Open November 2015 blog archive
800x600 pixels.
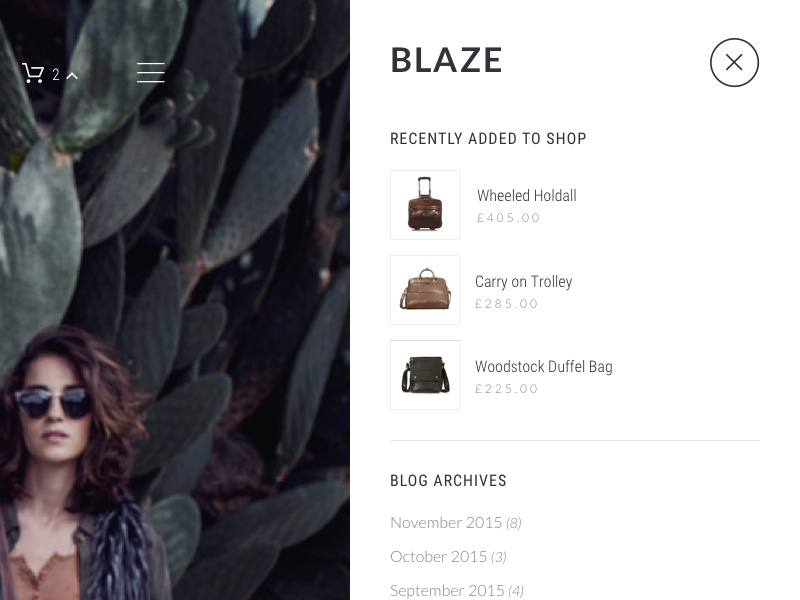point(446,522)
